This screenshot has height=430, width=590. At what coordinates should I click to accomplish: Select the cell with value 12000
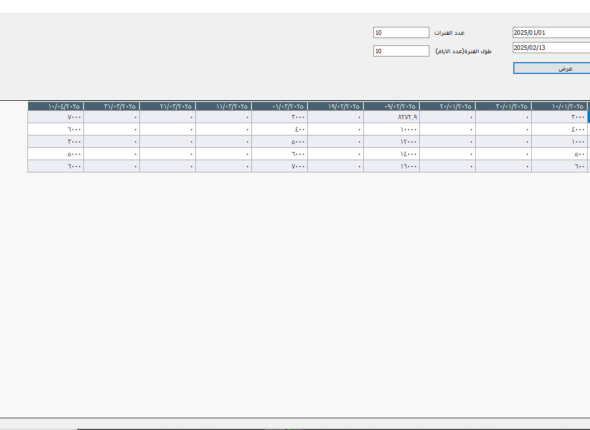click(391, 142)
